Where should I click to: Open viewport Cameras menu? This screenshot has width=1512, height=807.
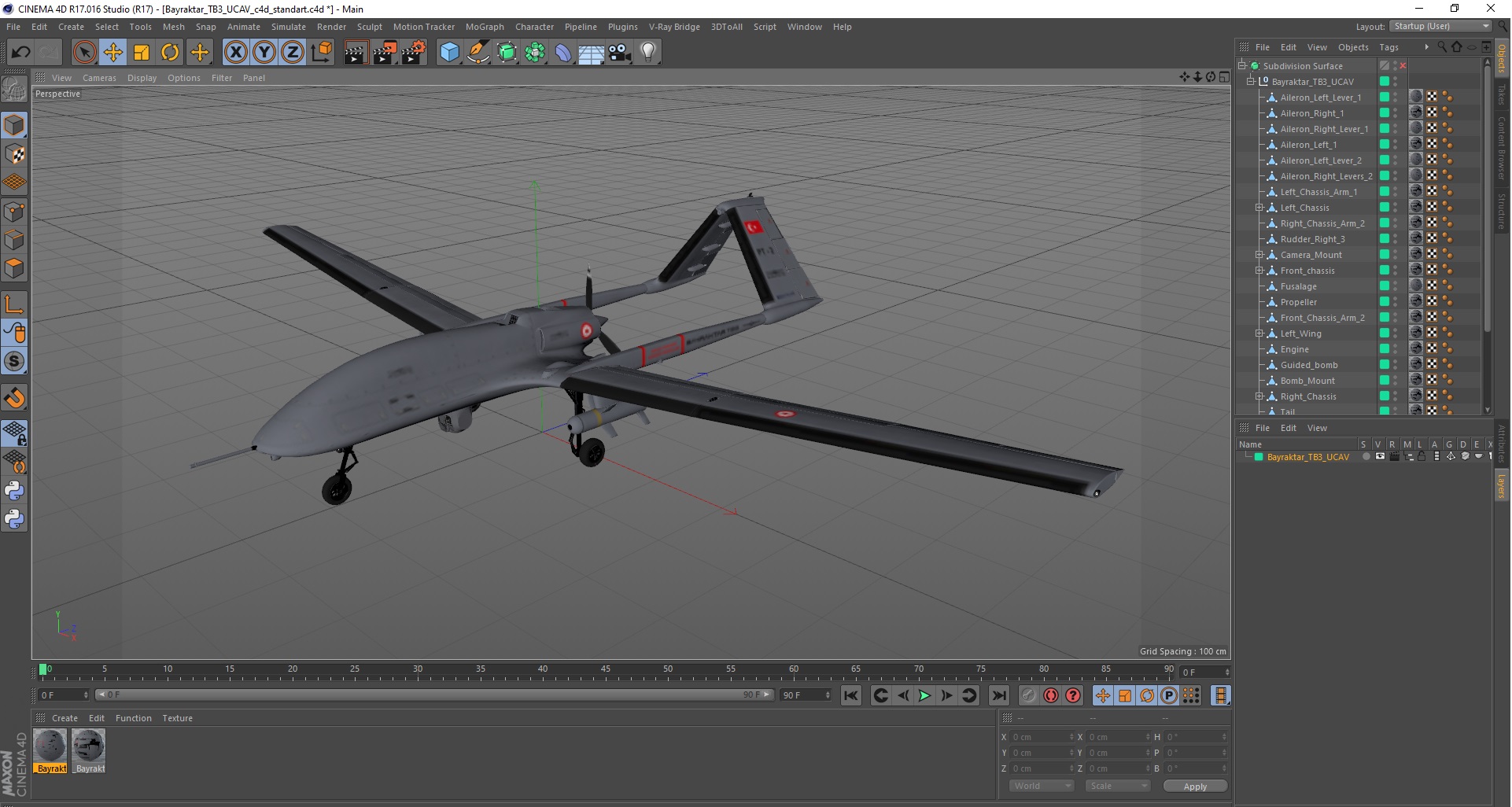click(x=99, y=78)
